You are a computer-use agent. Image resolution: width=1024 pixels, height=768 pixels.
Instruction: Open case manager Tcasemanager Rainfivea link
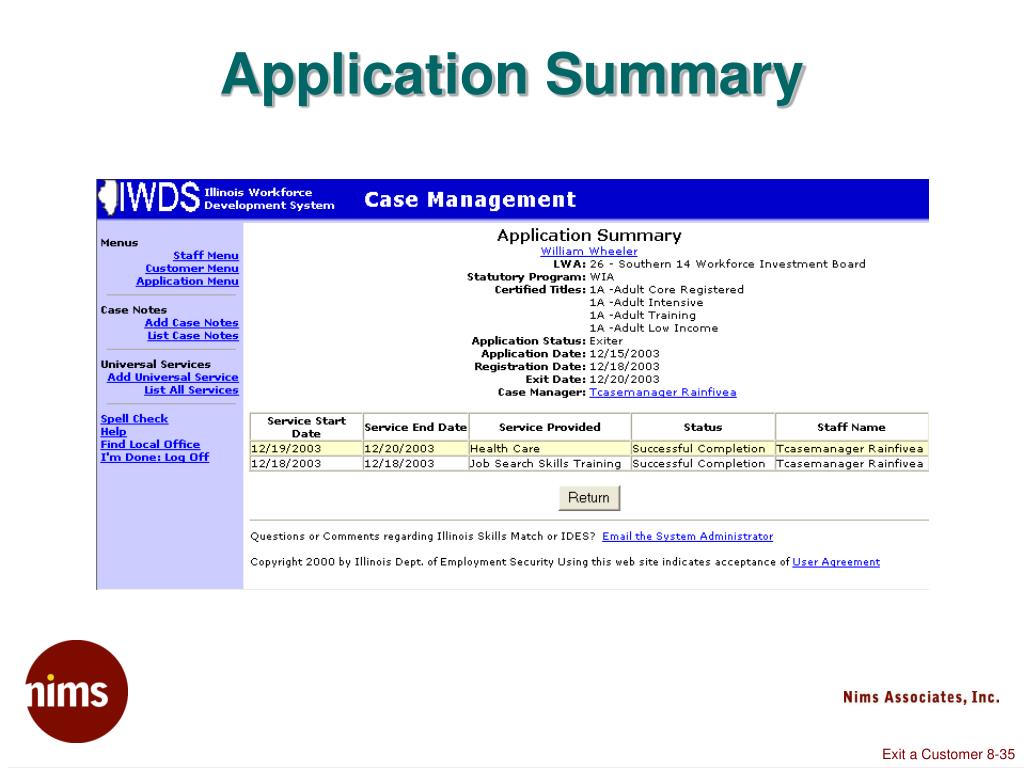coord(663,392)
